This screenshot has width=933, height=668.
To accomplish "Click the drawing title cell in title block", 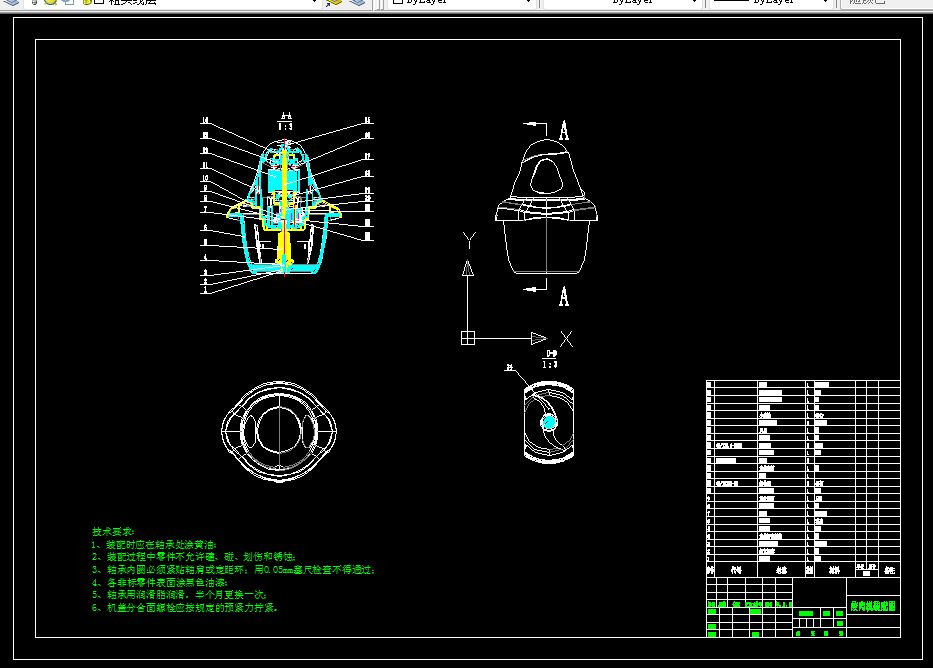I will tap(873, 606).
